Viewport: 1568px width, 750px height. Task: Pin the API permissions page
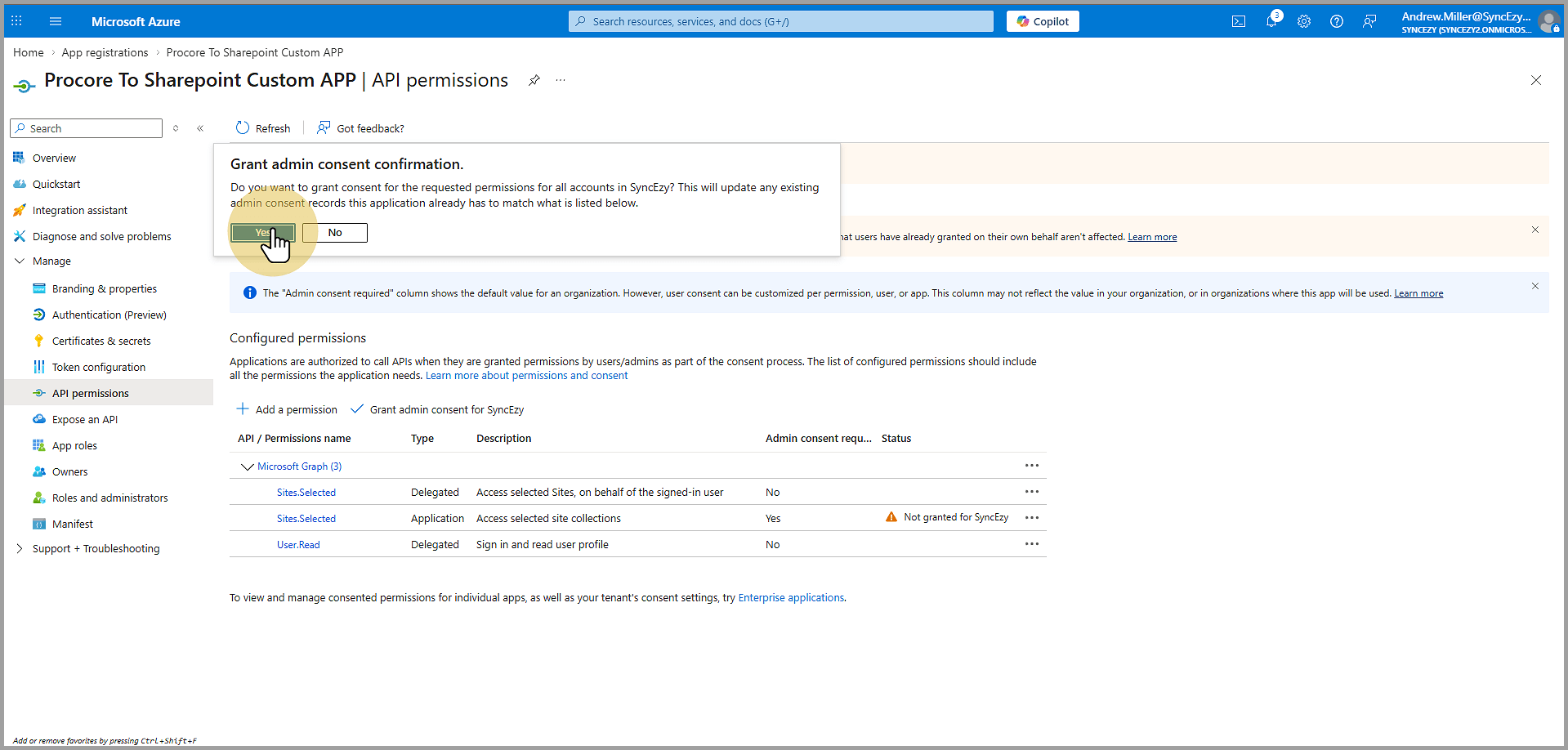point(534,80)
